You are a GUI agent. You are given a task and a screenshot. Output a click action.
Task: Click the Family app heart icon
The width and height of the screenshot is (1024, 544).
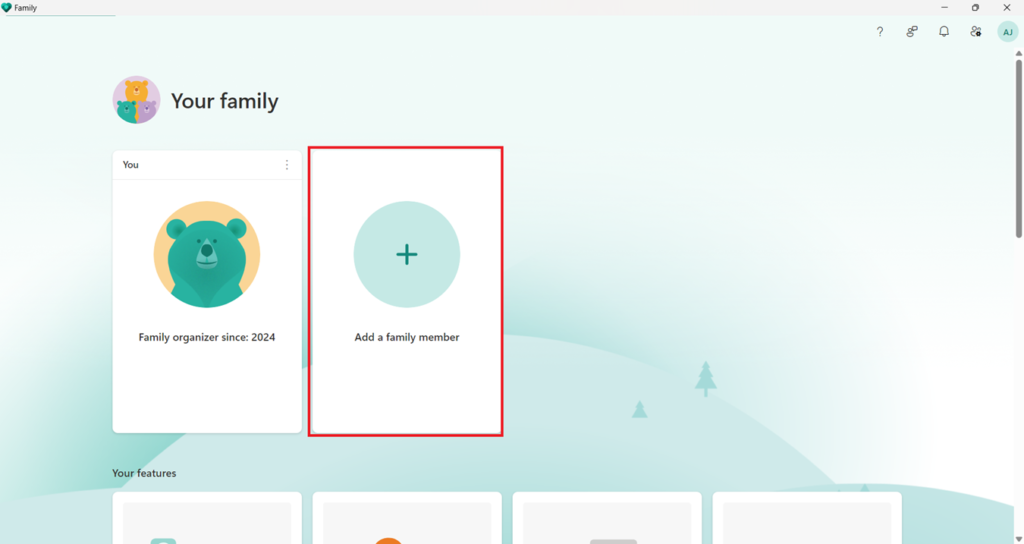click(7, 8)
